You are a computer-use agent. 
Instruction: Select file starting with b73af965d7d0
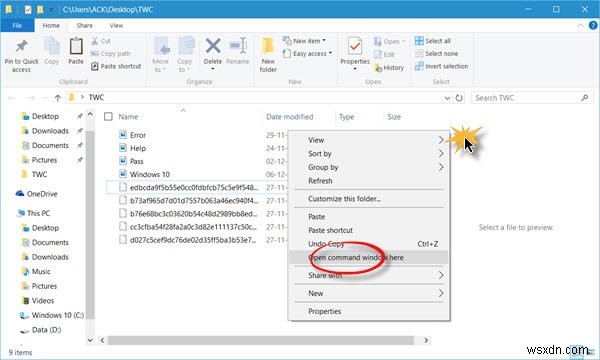188,200
